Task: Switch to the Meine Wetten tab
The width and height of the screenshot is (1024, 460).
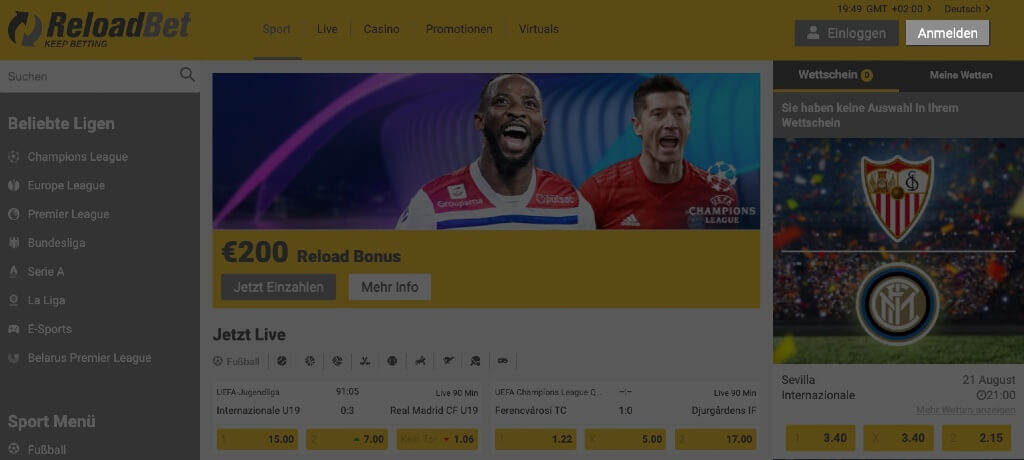Action: pos(961,75)
